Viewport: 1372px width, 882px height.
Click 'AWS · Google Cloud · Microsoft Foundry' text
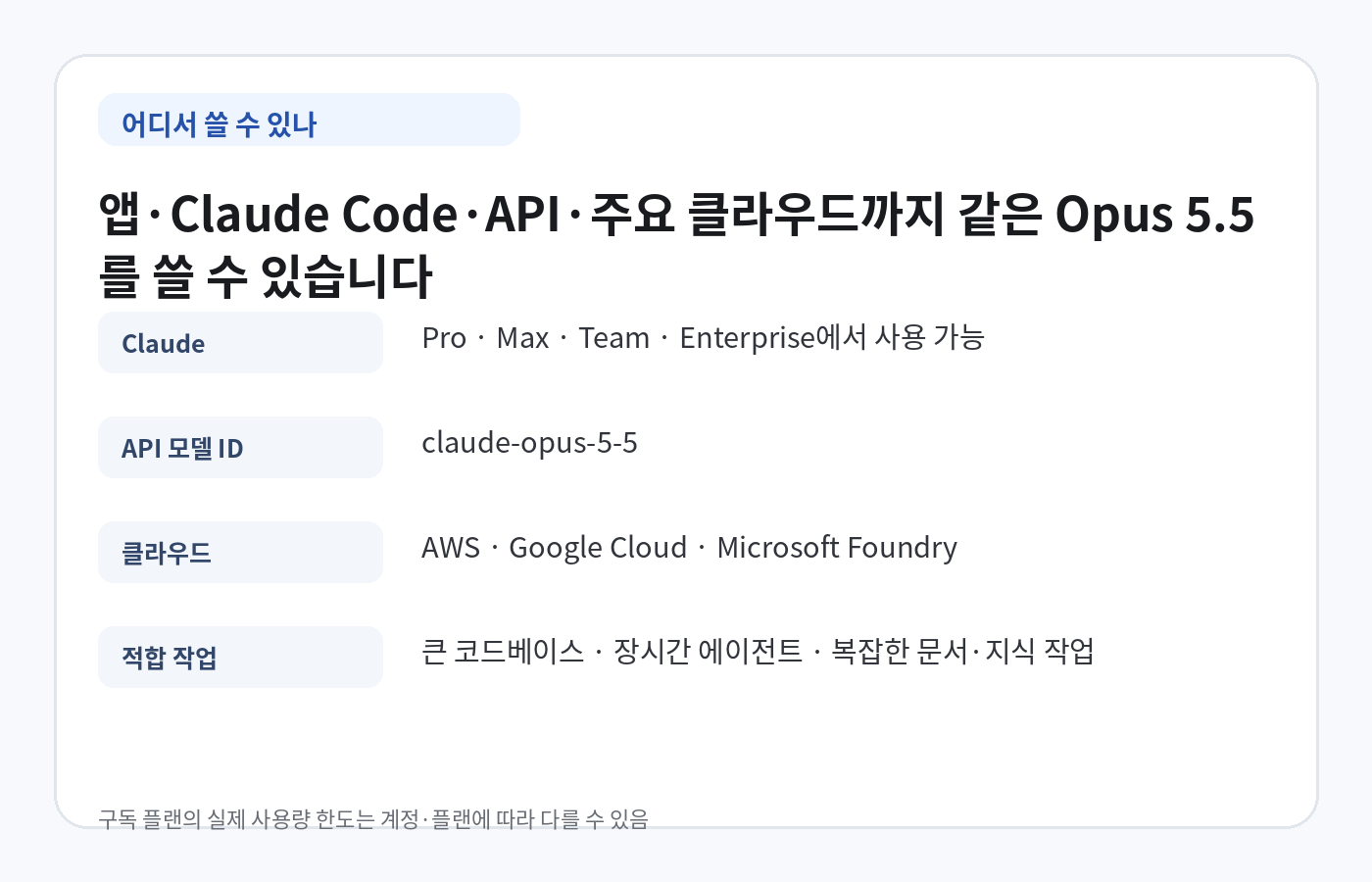(x=689, y=548)
